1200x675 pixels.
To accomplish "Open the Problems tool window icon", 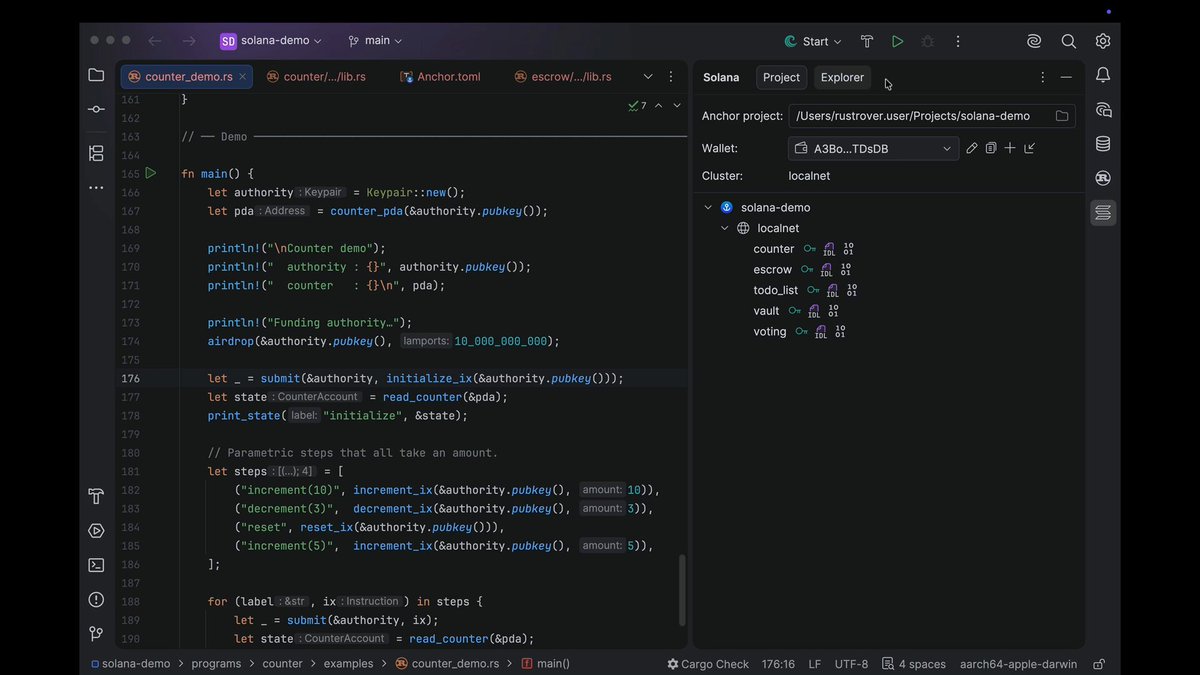I will click(x=96, y=599).
